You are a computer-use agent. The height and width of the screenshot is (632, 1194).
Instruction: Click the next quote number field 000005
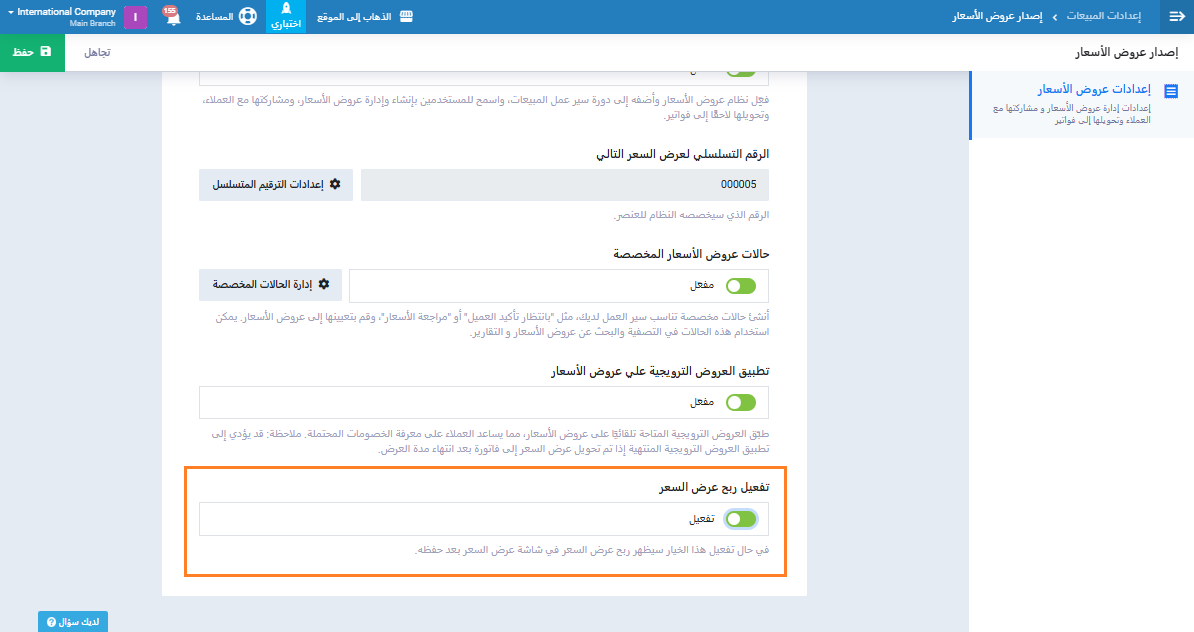point(564,185)
